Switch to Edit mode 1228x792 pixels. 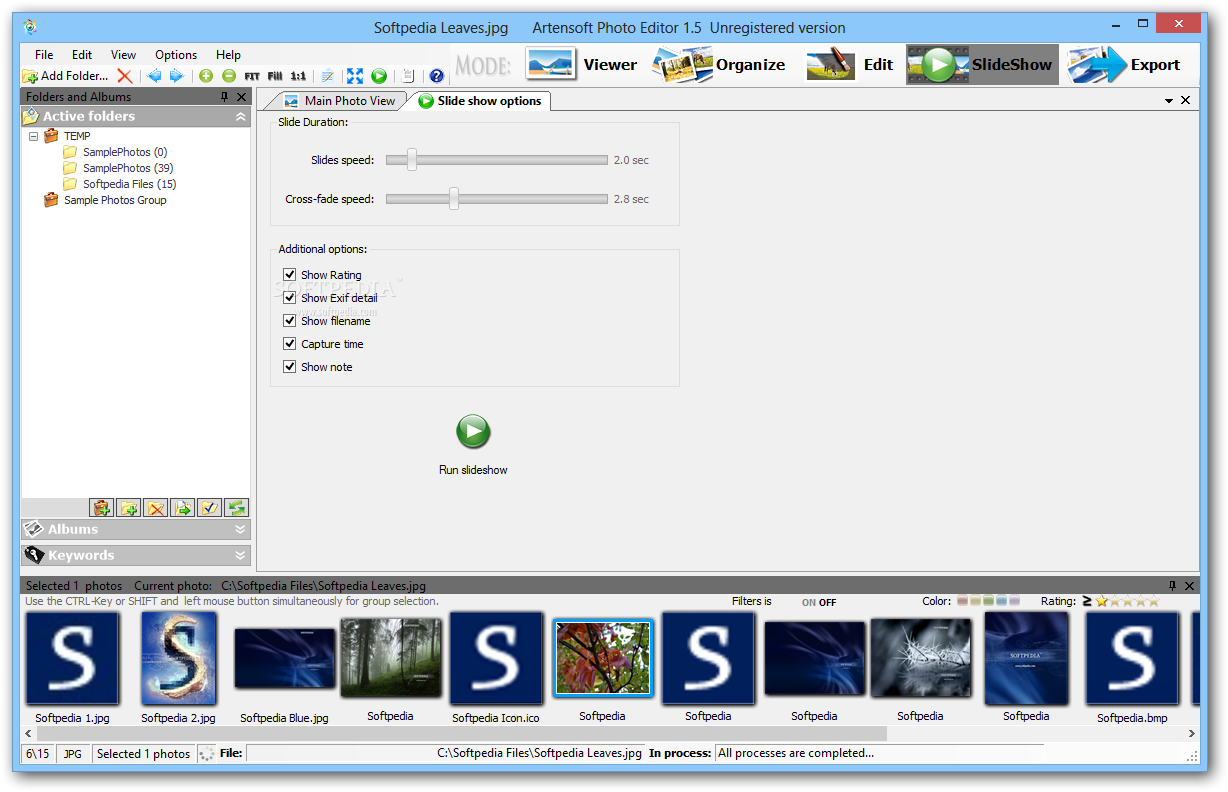pyautogui.click(x=850, y=65)
